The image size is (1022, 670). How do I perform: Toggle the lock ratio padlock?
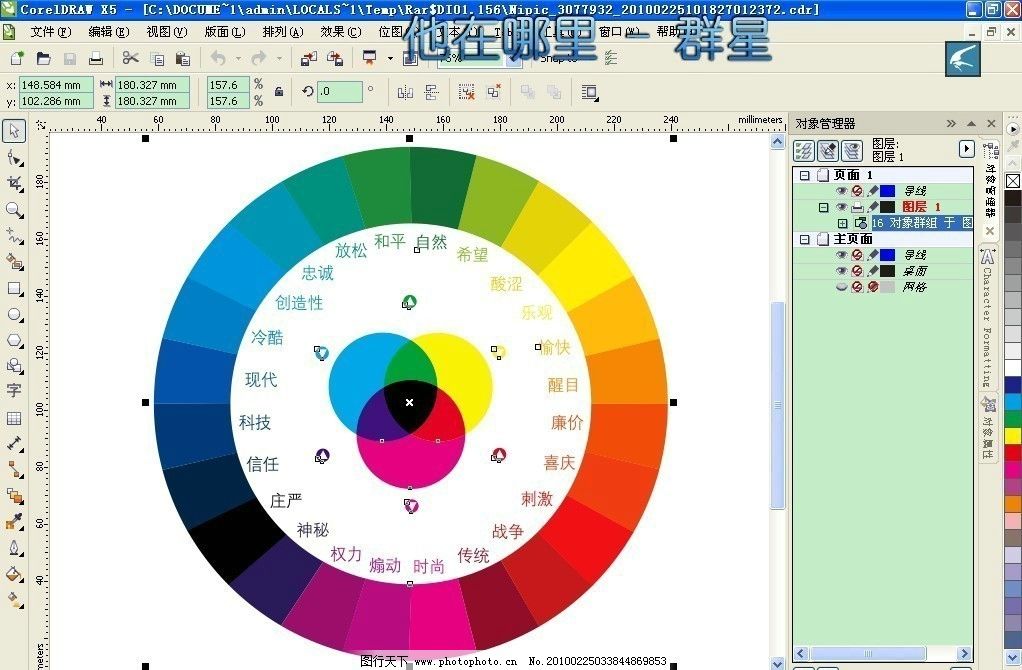point(279,92)
